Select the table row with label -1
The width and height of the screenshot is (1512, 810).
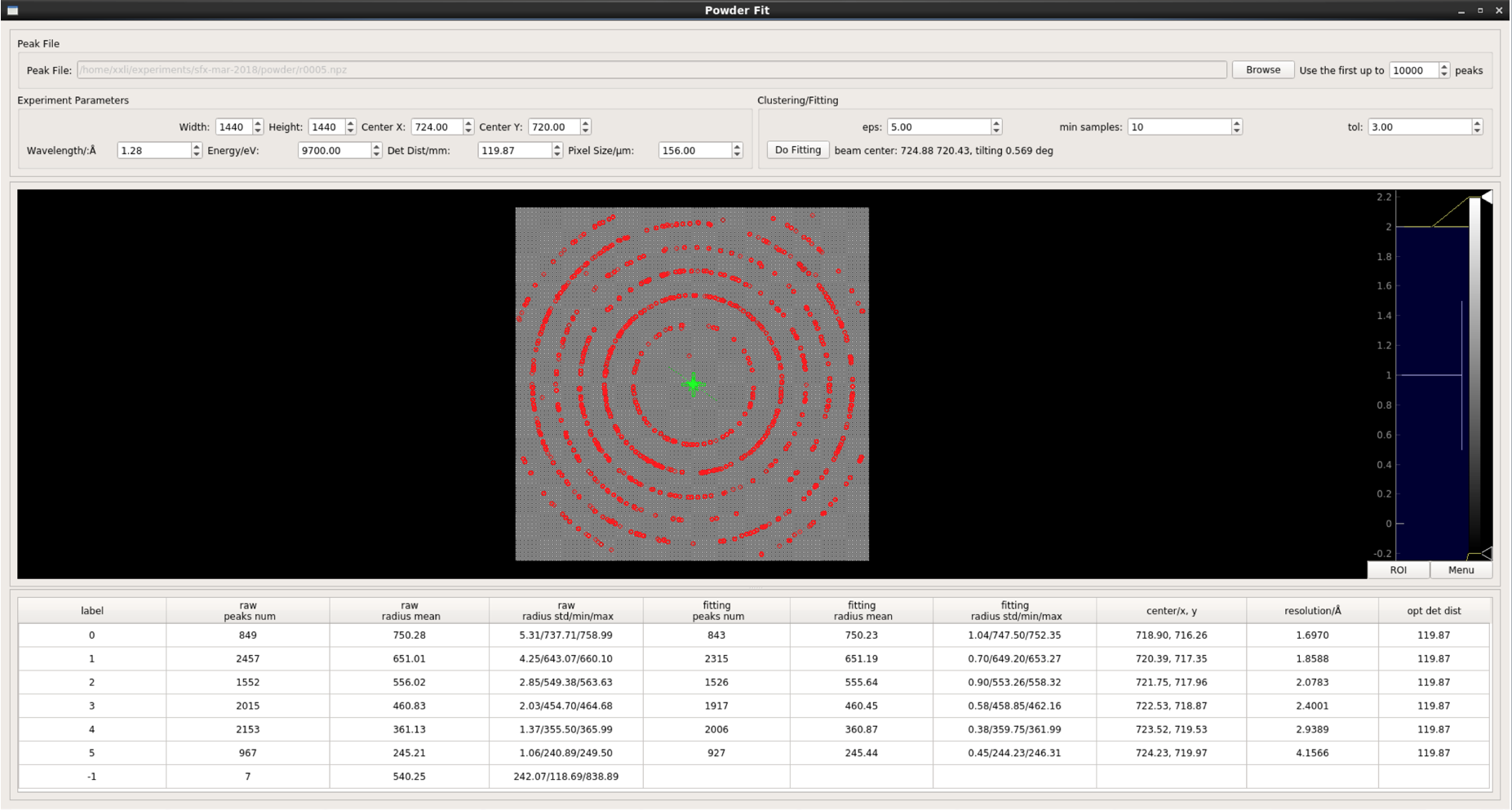click(754, 777)
